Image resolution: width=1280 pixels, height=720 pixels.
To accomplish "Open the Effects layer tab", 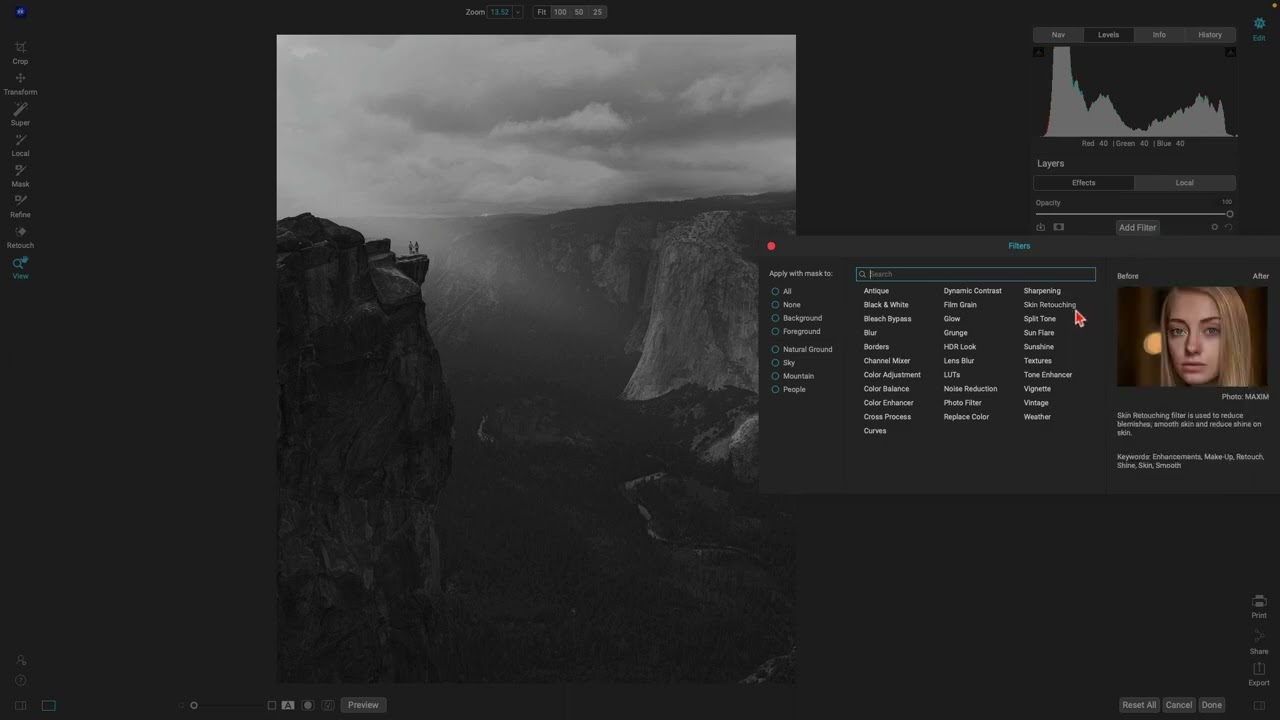I will pyautogui.click(x=1084, y=183).
